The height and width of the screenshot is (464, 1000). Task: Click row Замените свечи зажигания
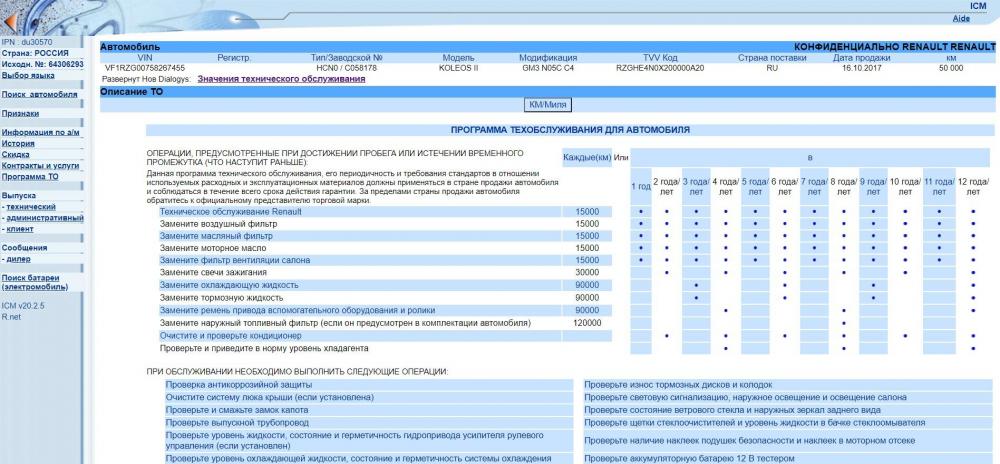click(x=360, y=272)
